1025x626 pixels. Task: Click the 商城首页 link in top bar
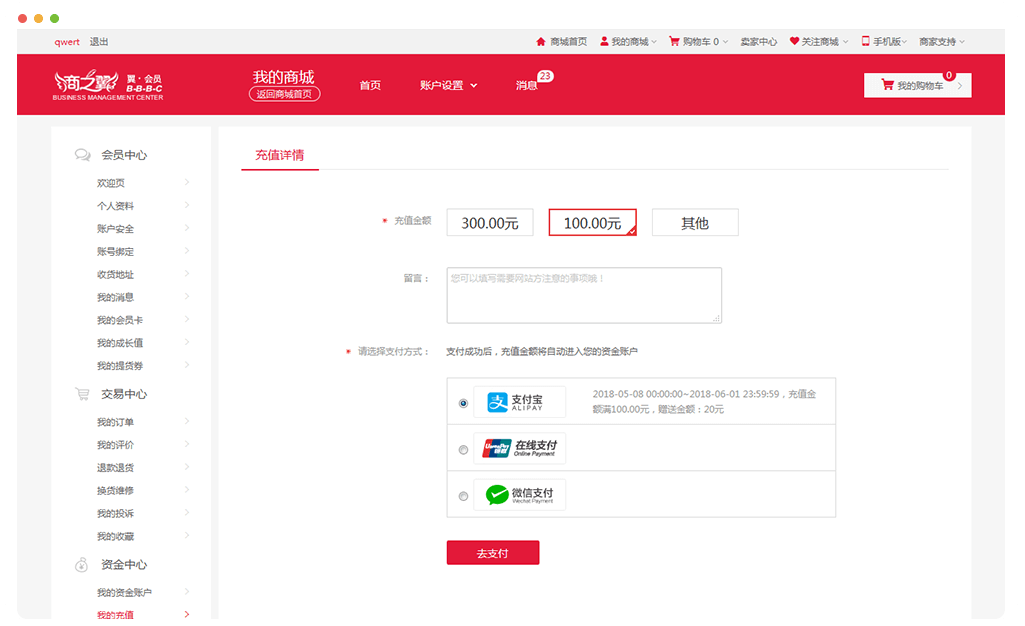(568, 42)
